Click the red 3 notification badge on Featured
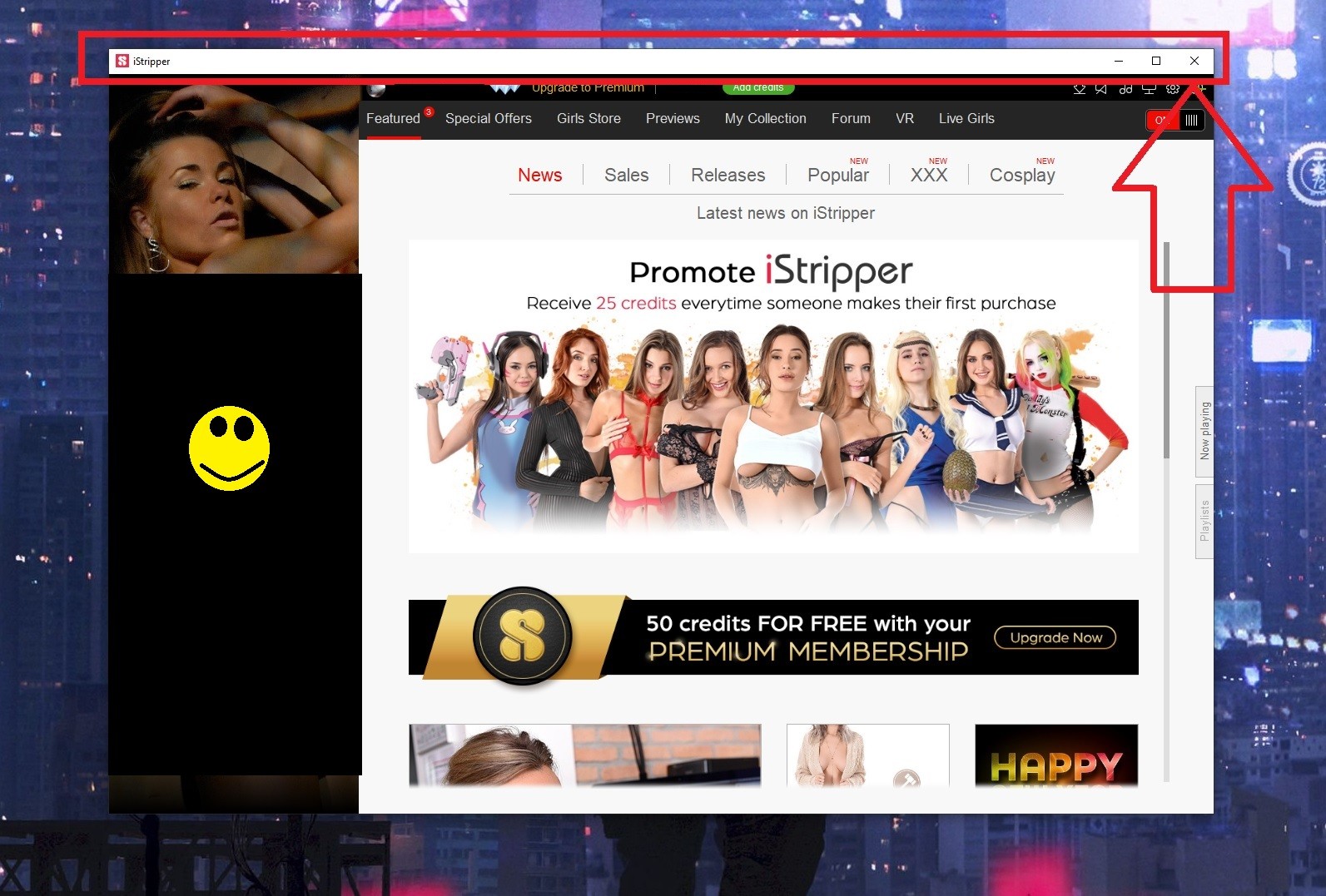The height and width of the screenshot is (896, 1326). (x=429, y=111)
